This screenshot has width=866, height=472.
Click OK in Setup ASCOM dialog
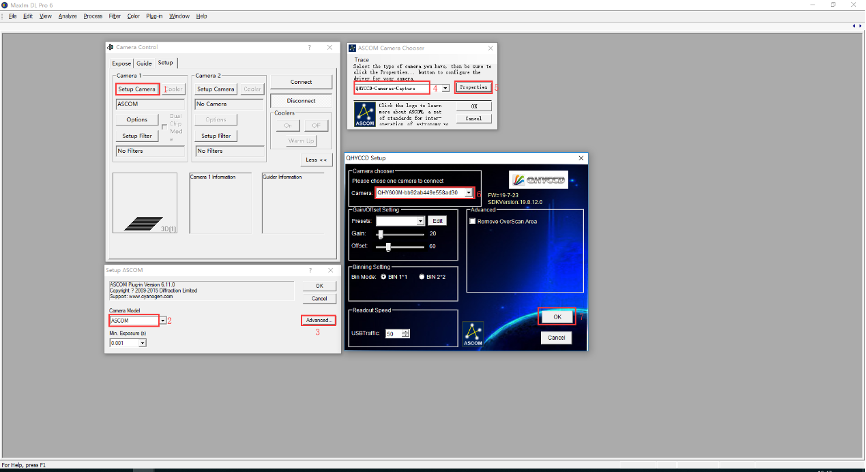pos(319,286)
